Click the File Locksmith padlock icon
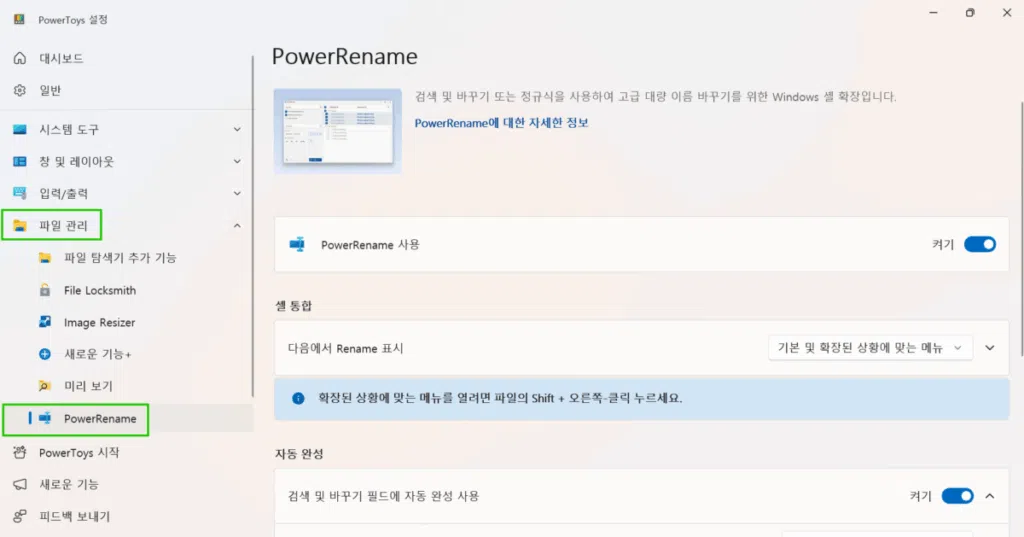 coord(44,290)
